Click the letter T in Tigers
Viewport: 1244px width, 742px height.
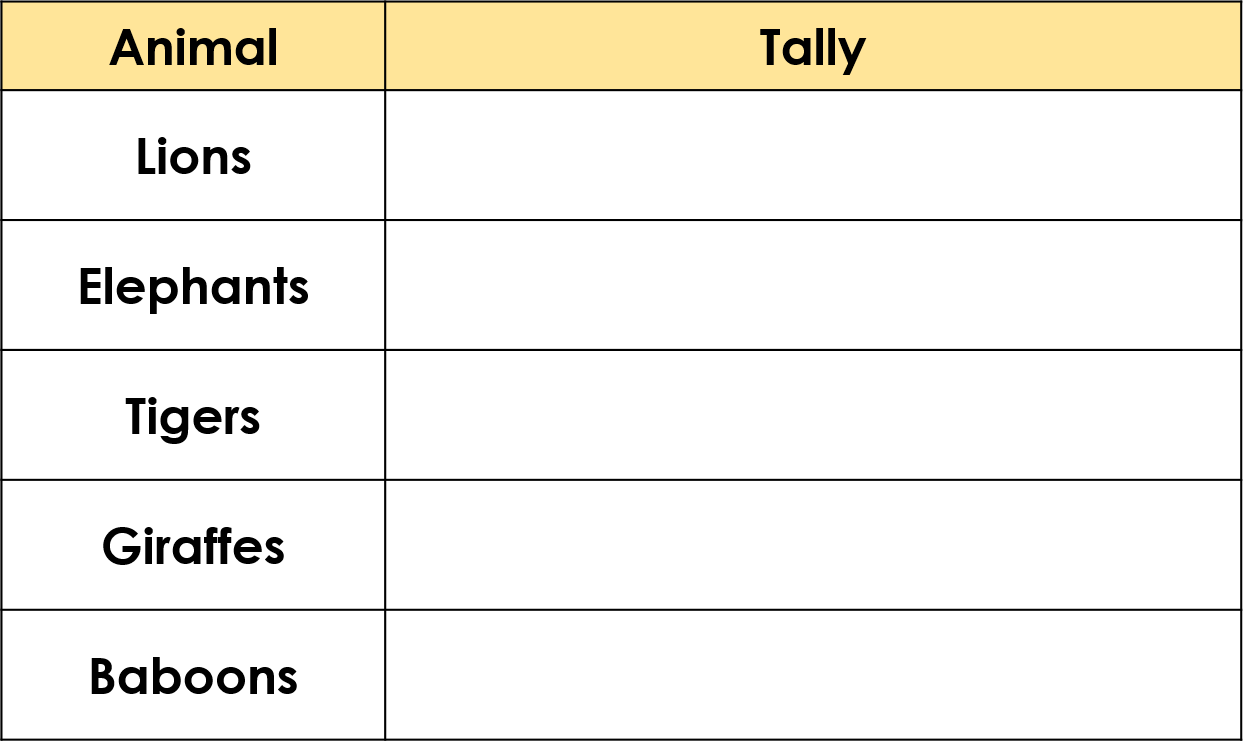pos(141,416)
